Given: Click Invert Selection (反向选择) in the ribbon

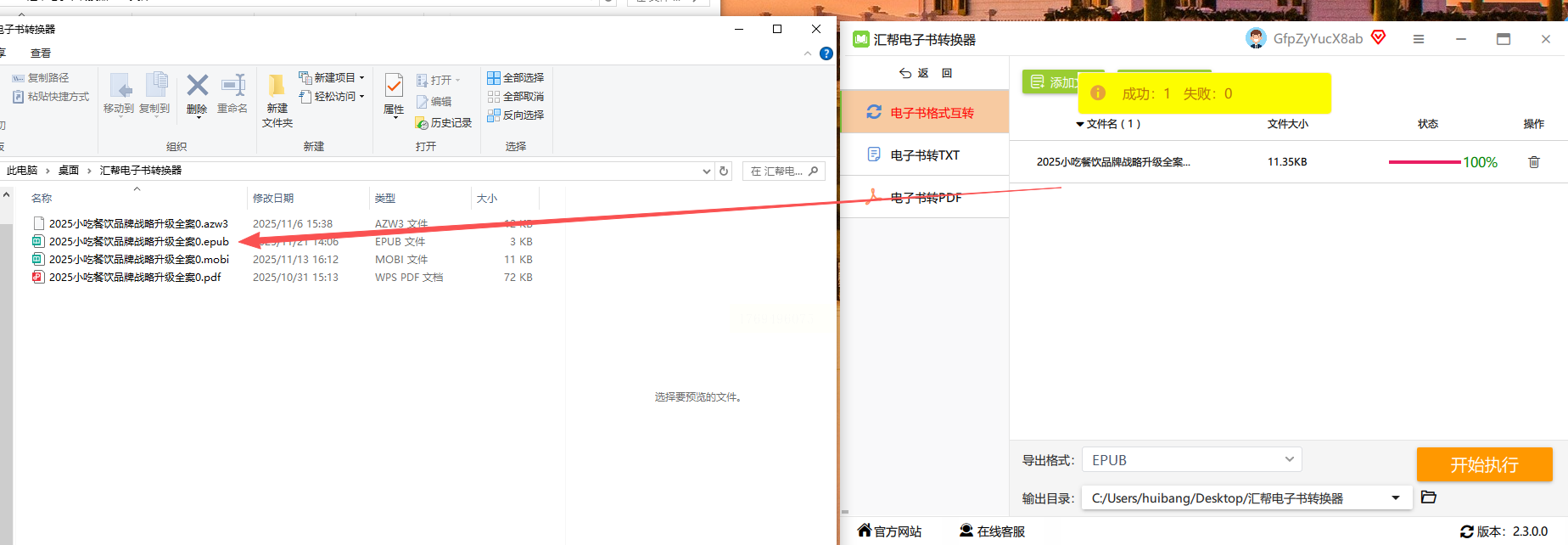Looking at the screenshot, I should coord(516,115).
